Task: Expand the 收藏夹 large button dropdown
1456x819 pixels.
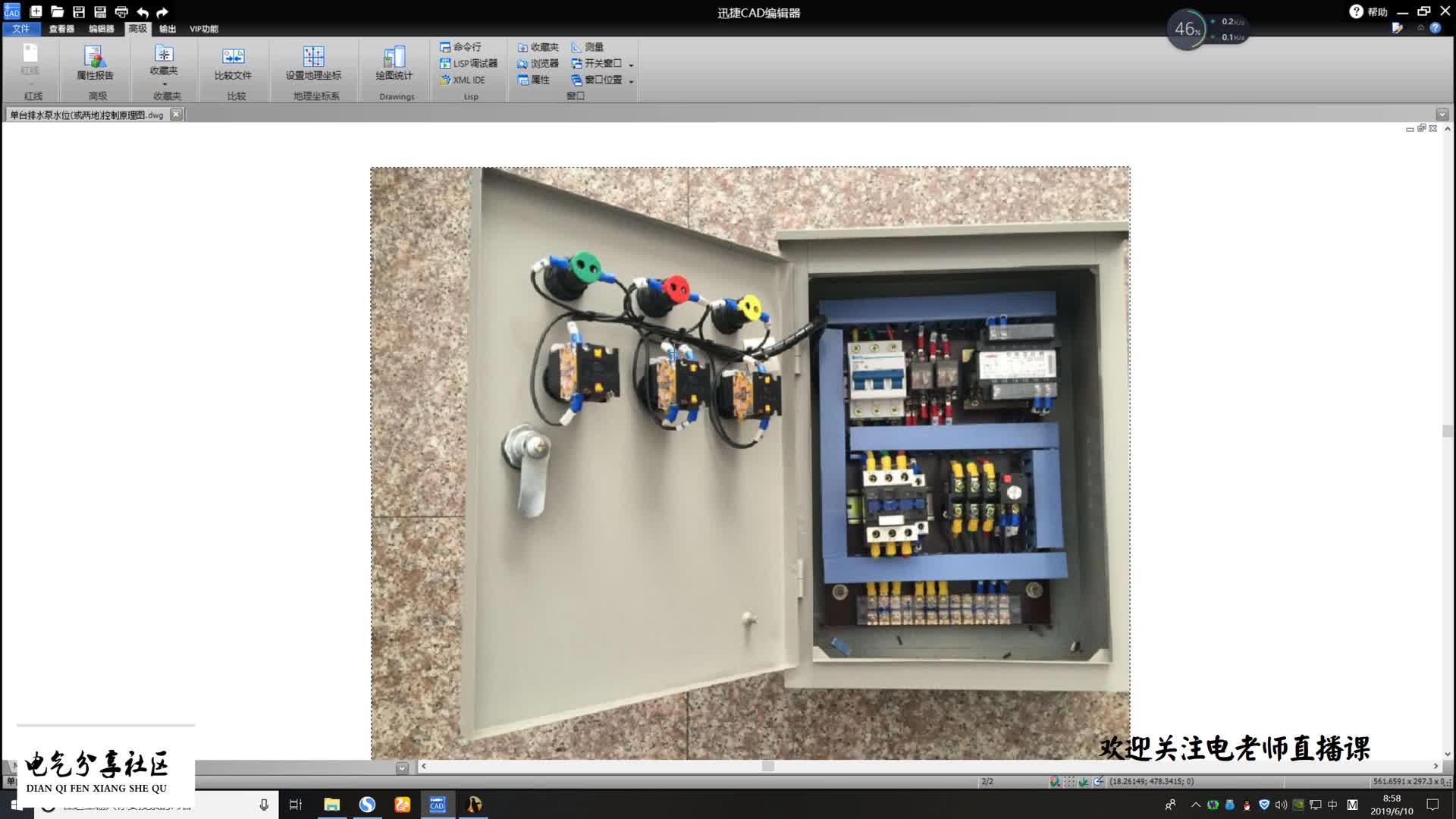Action: tap(165, 84)
